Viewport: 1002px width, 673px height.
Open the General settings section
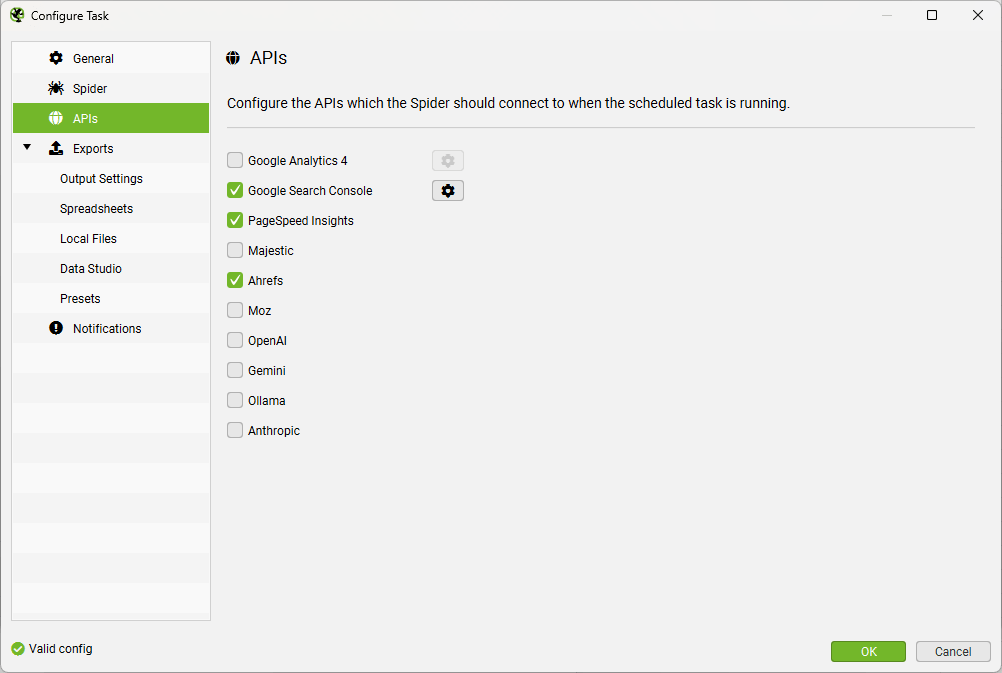click(111, 58)
